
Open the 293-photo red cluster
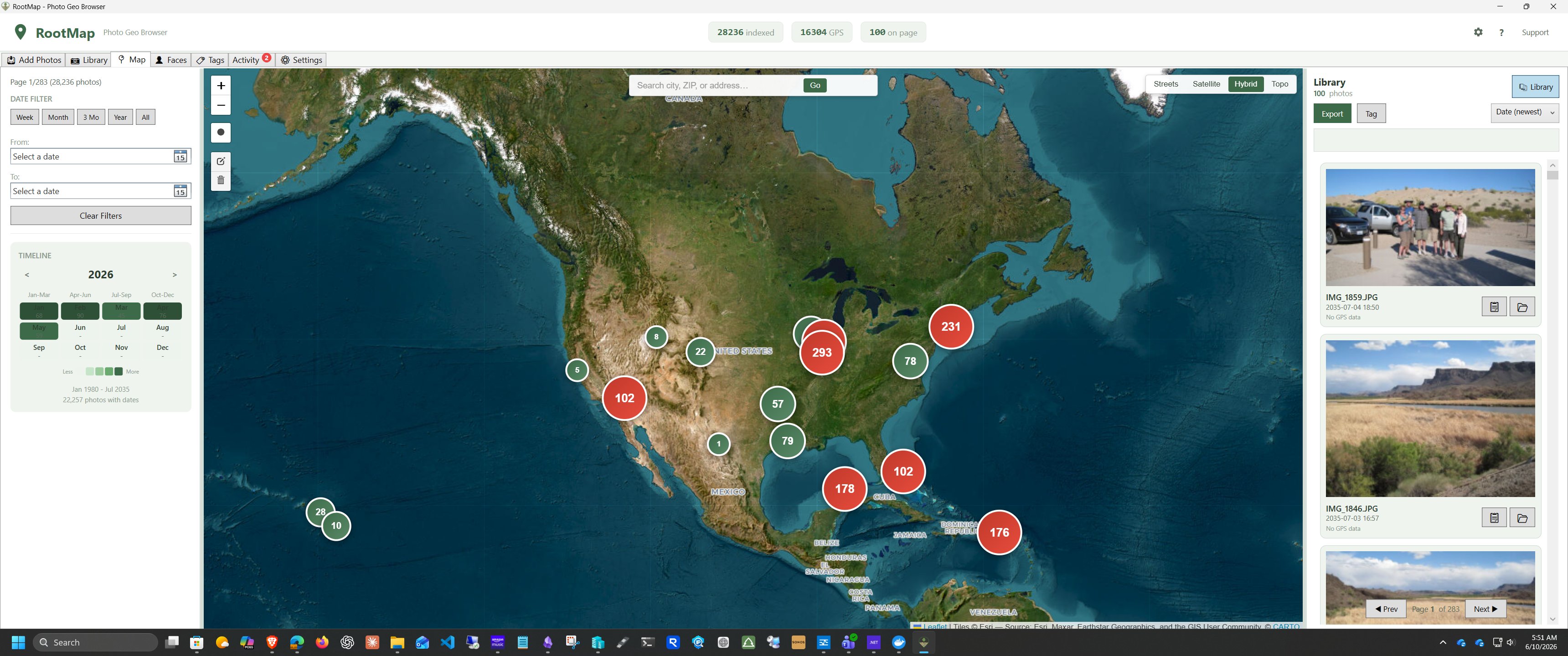[x=822, y=352]
